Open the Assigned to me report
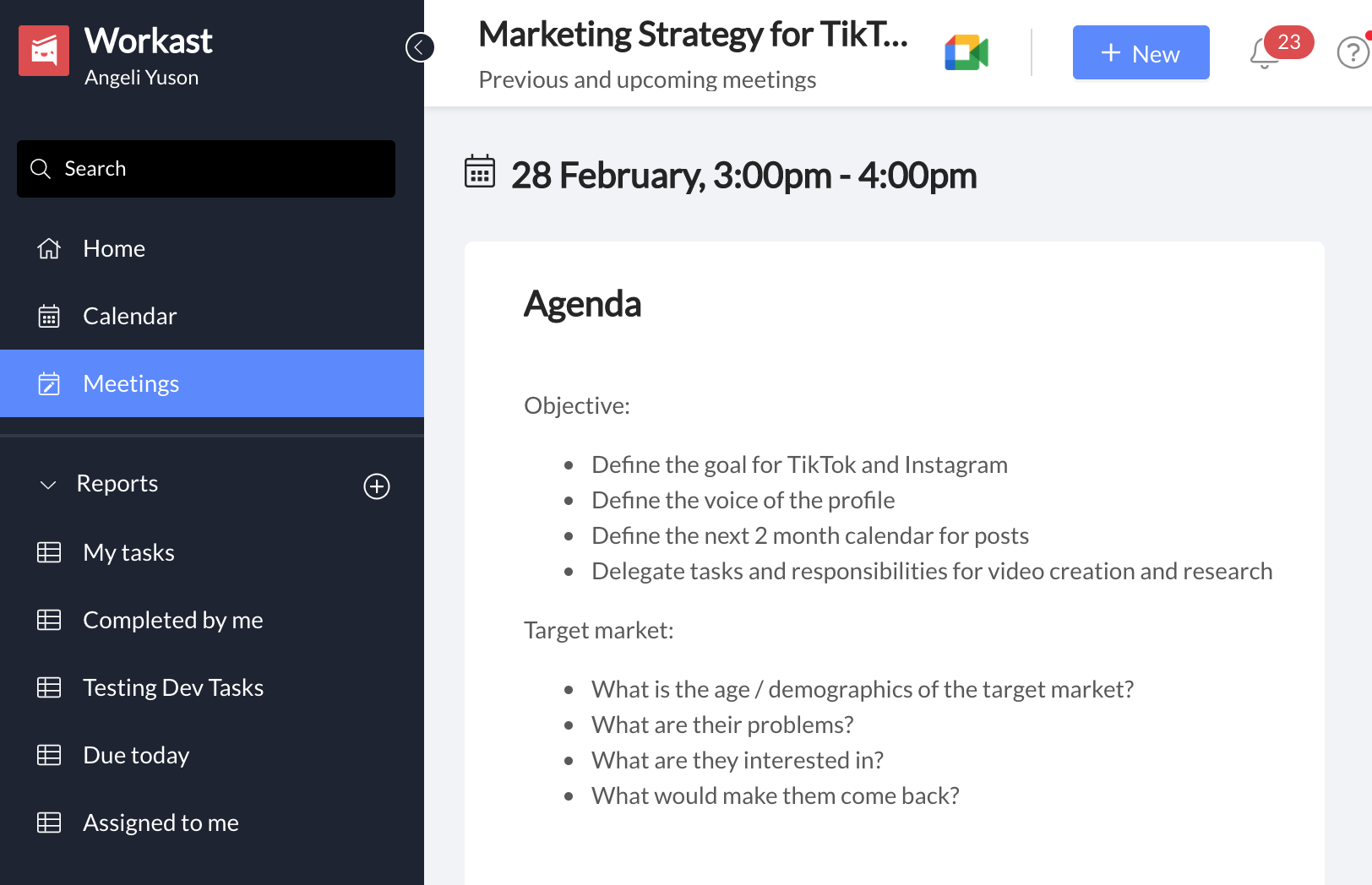1372x885 pixels. 161,823
